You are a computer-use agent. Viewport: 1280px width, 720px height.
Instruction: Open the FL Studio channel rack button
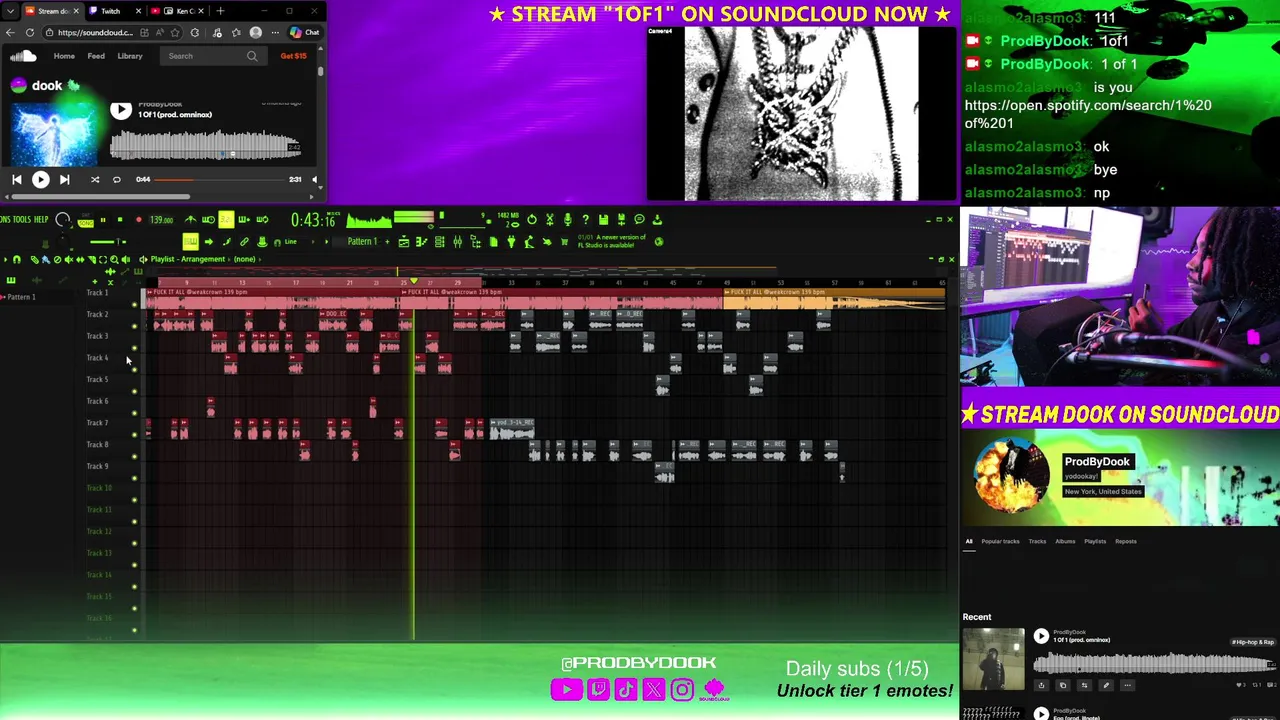click(x=439, y=242)
